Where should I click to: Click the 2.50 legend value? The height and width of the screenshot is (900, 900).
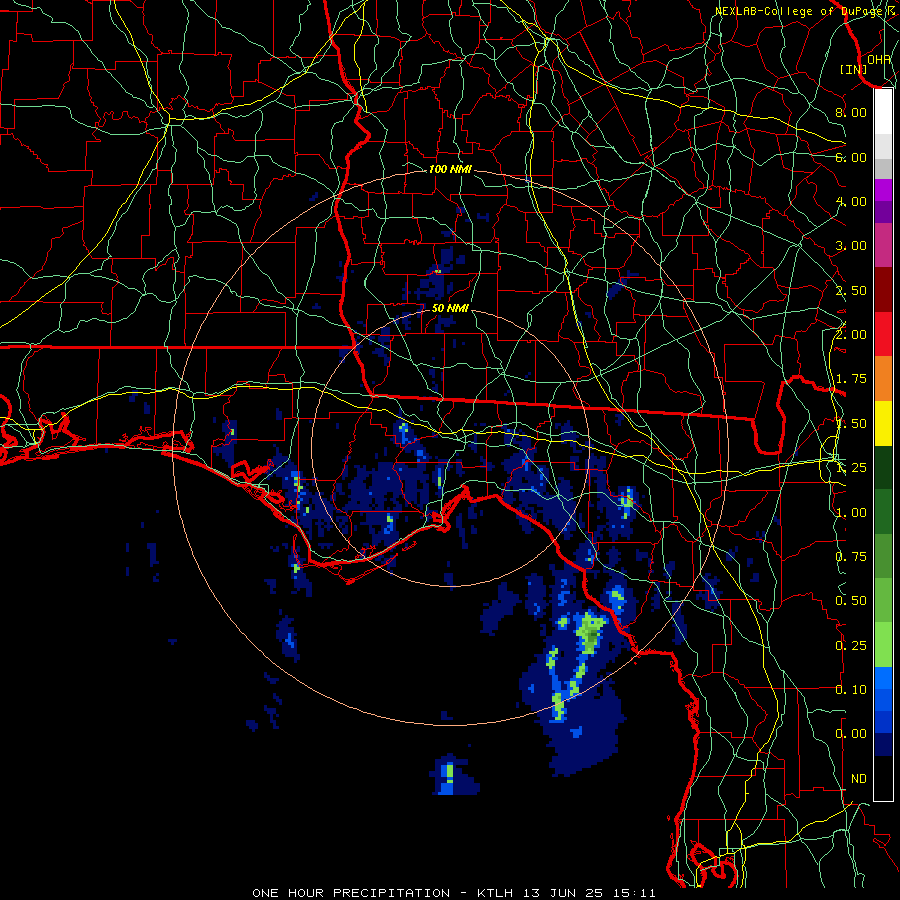coord(851,290)
